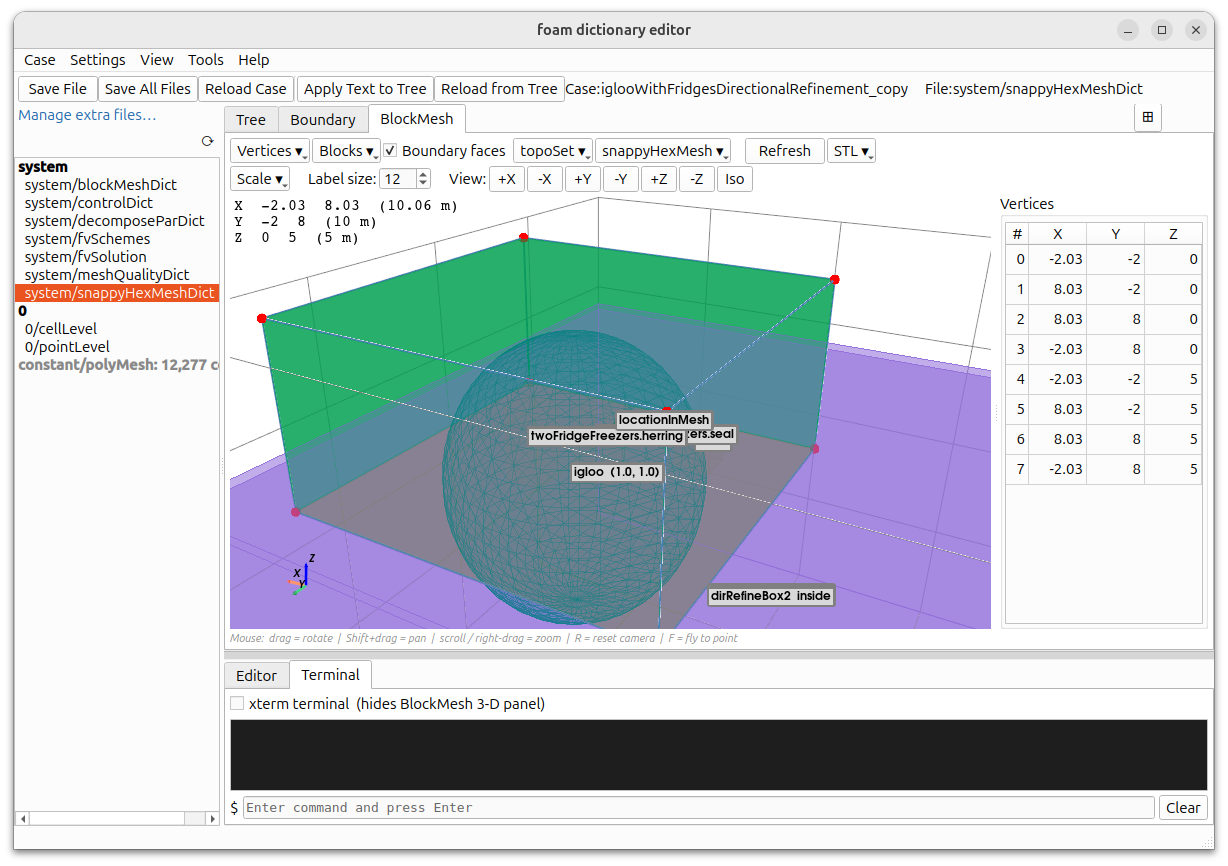Click the Y column header in Vertices table
The image size is (1228, 866).
point(1116,234)
